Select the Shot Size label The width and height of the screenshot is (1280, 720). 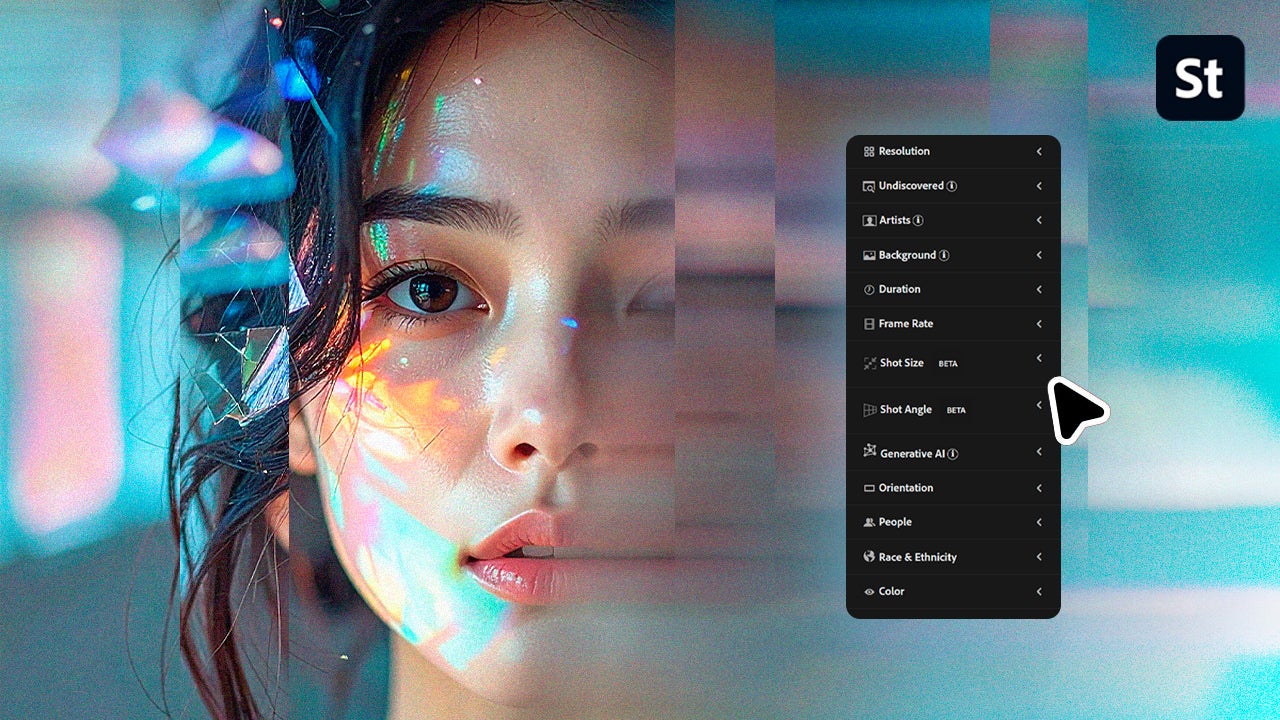[x=902, y=363]
